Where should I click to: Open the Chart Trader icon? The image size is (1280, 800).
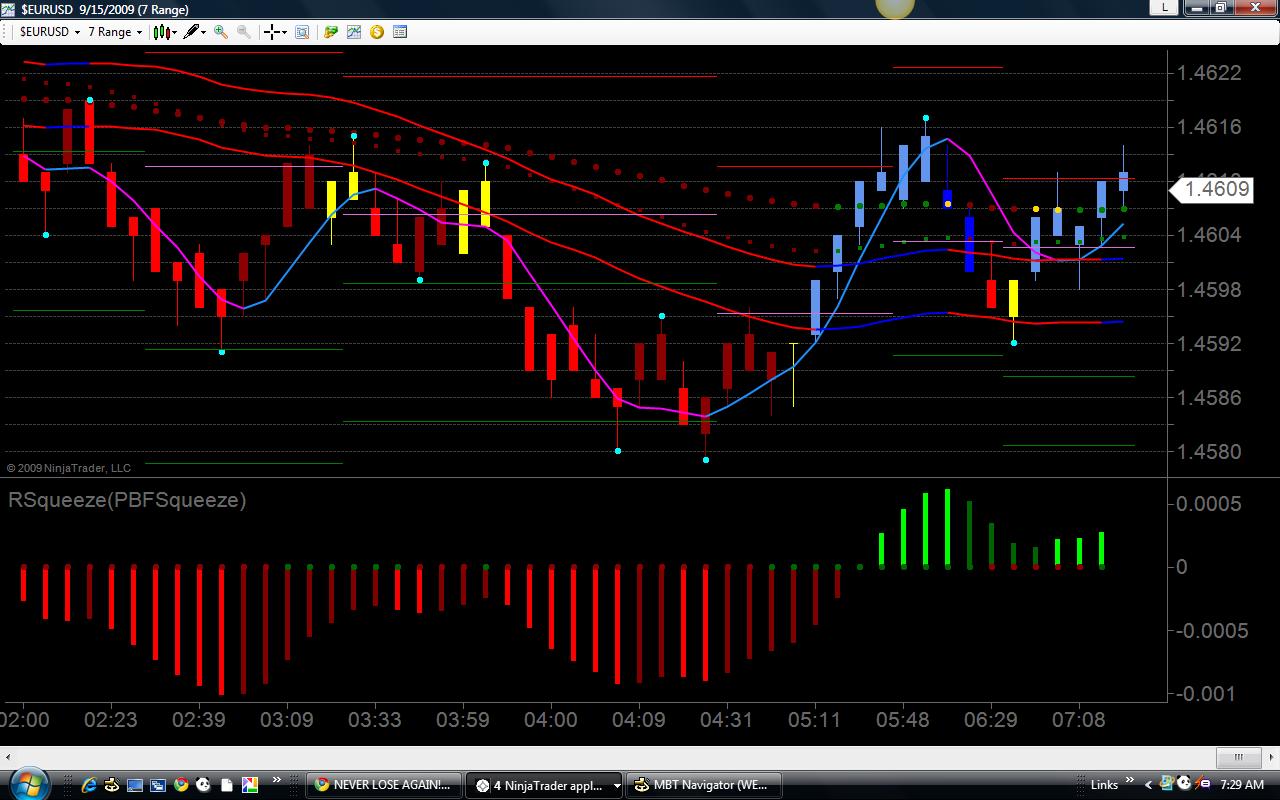tap(331, 32)
